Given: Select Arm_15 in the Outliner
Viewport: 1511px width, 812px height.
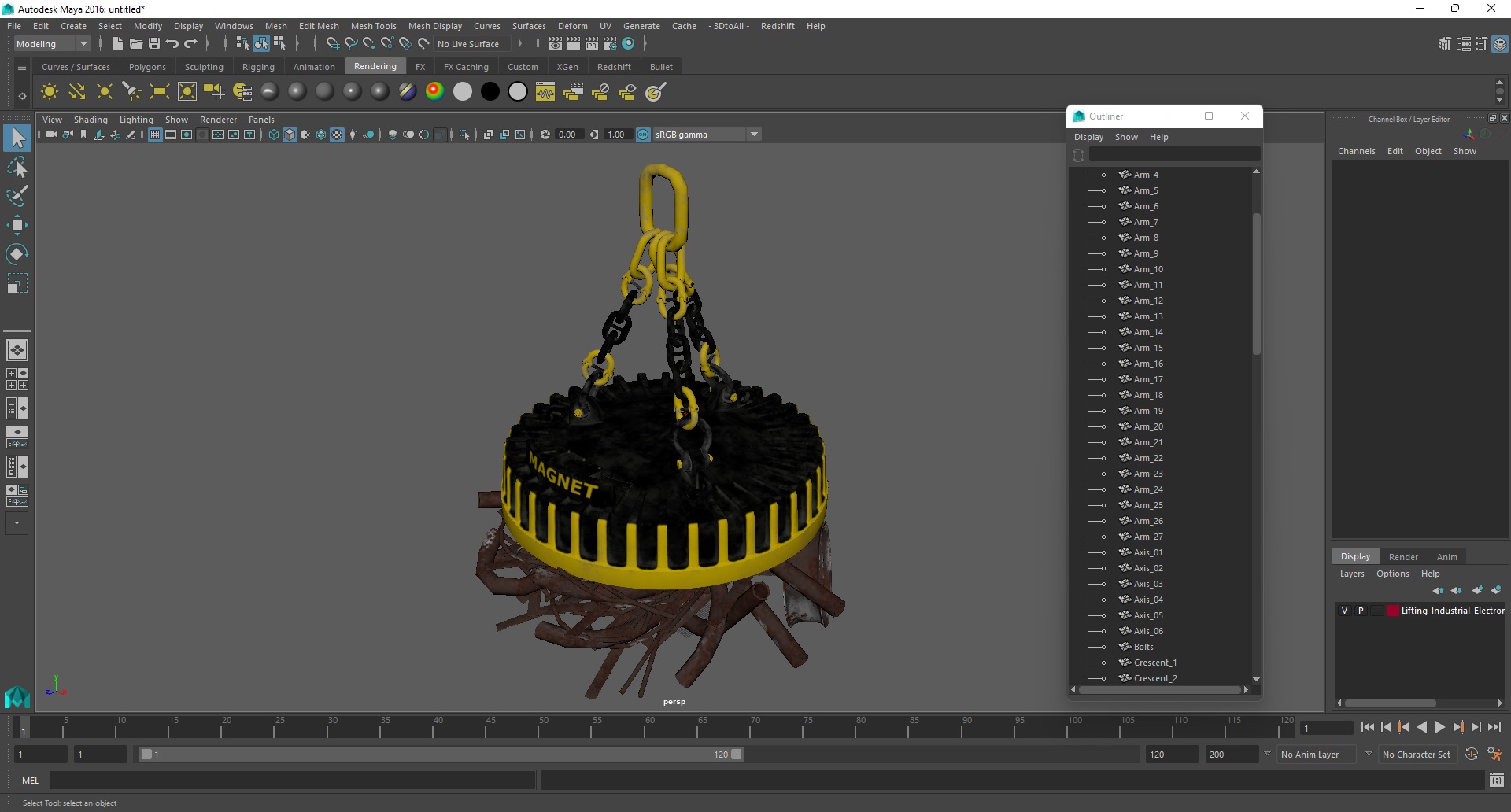Looking at the screenshot, I should 1148,348.
